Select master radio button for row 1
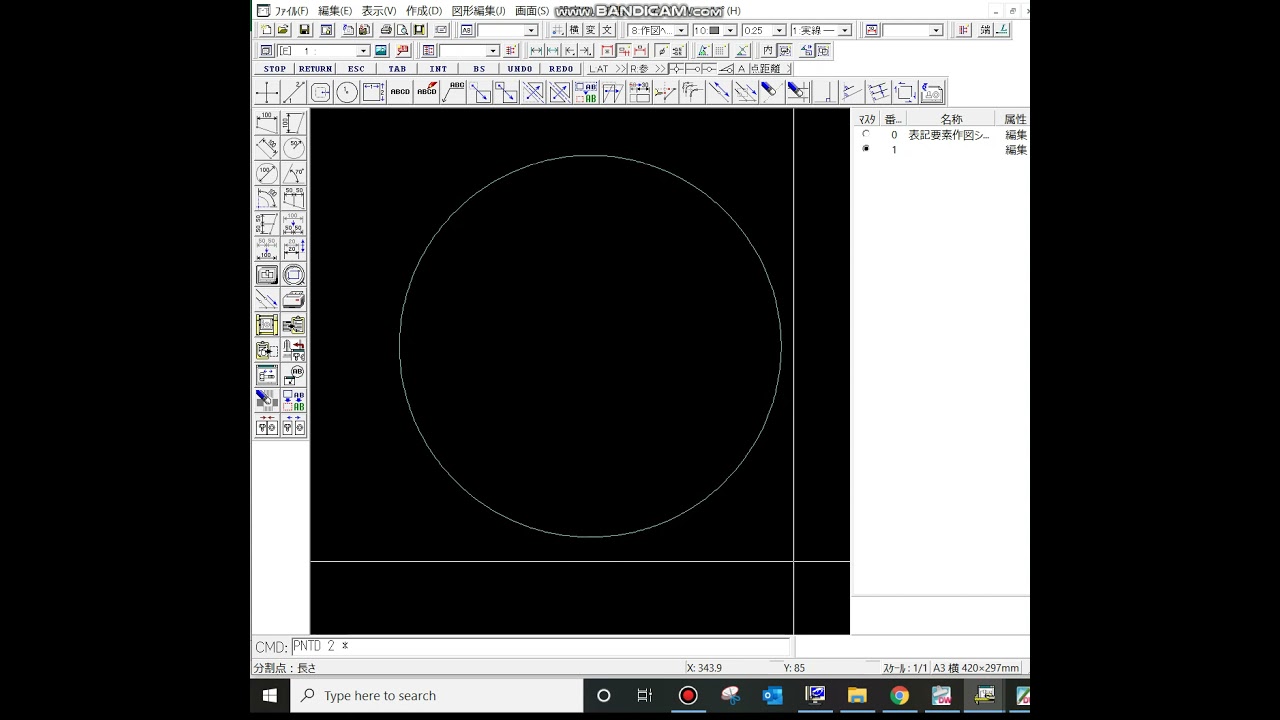This screenshot has width=1280, height=720. pos(866,149)
